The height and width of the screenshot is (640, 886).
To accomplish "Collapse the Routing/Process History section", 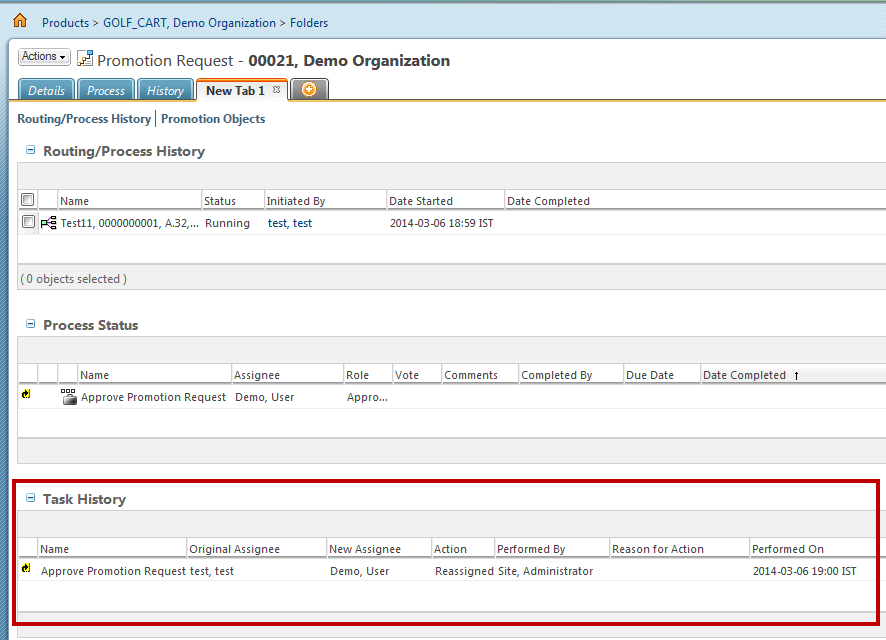I will tap(31, 151).
